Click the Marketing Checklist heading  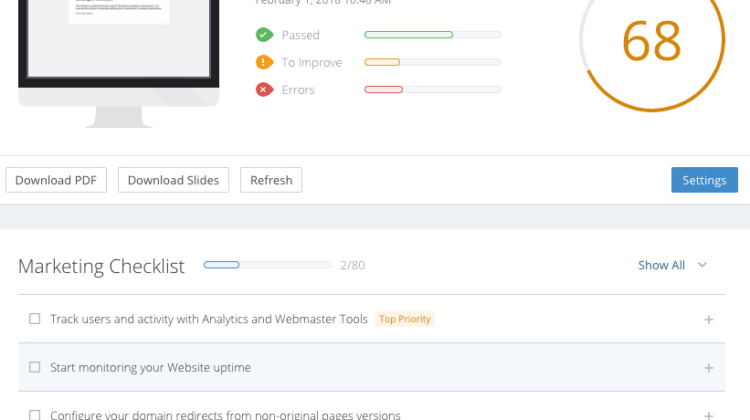[x=101, y=266]
